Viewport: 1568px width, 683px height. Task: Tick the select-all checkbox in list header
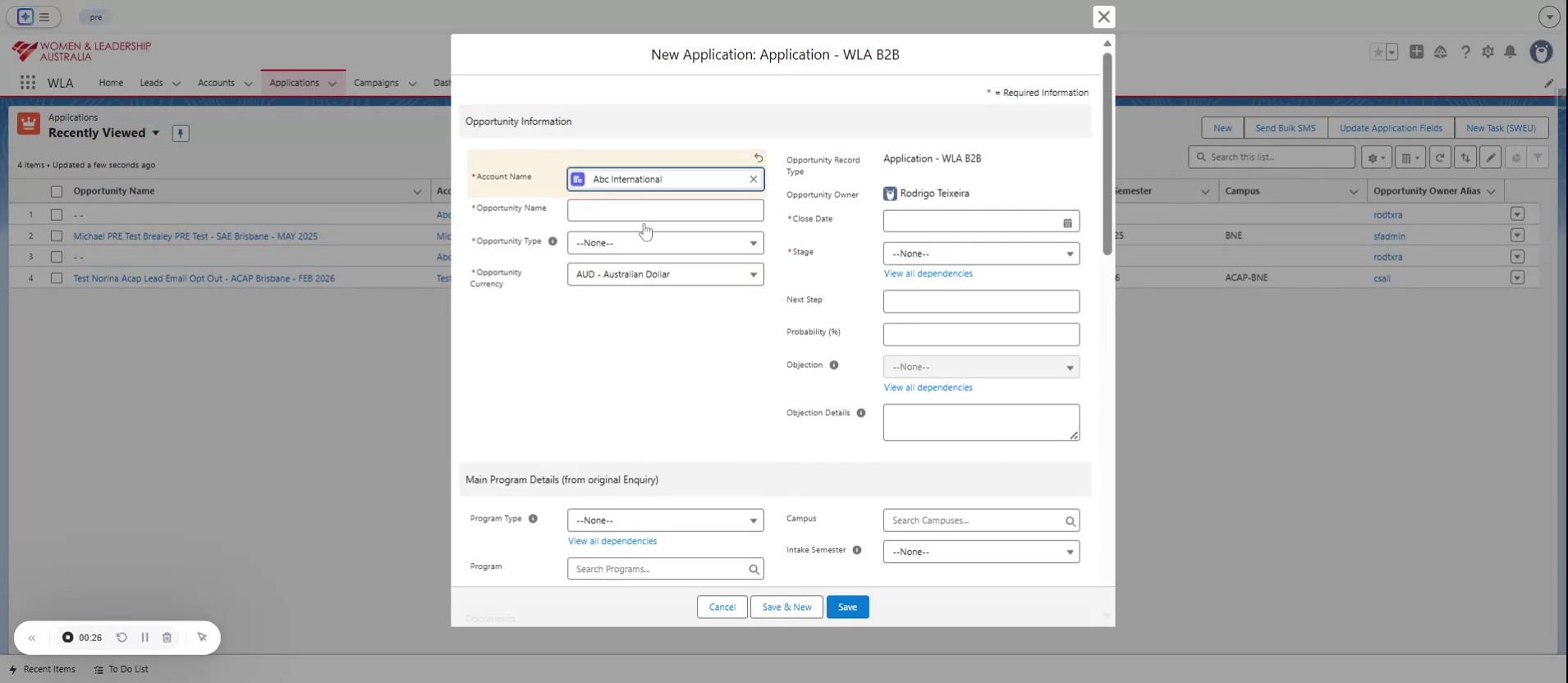point(57,191)
